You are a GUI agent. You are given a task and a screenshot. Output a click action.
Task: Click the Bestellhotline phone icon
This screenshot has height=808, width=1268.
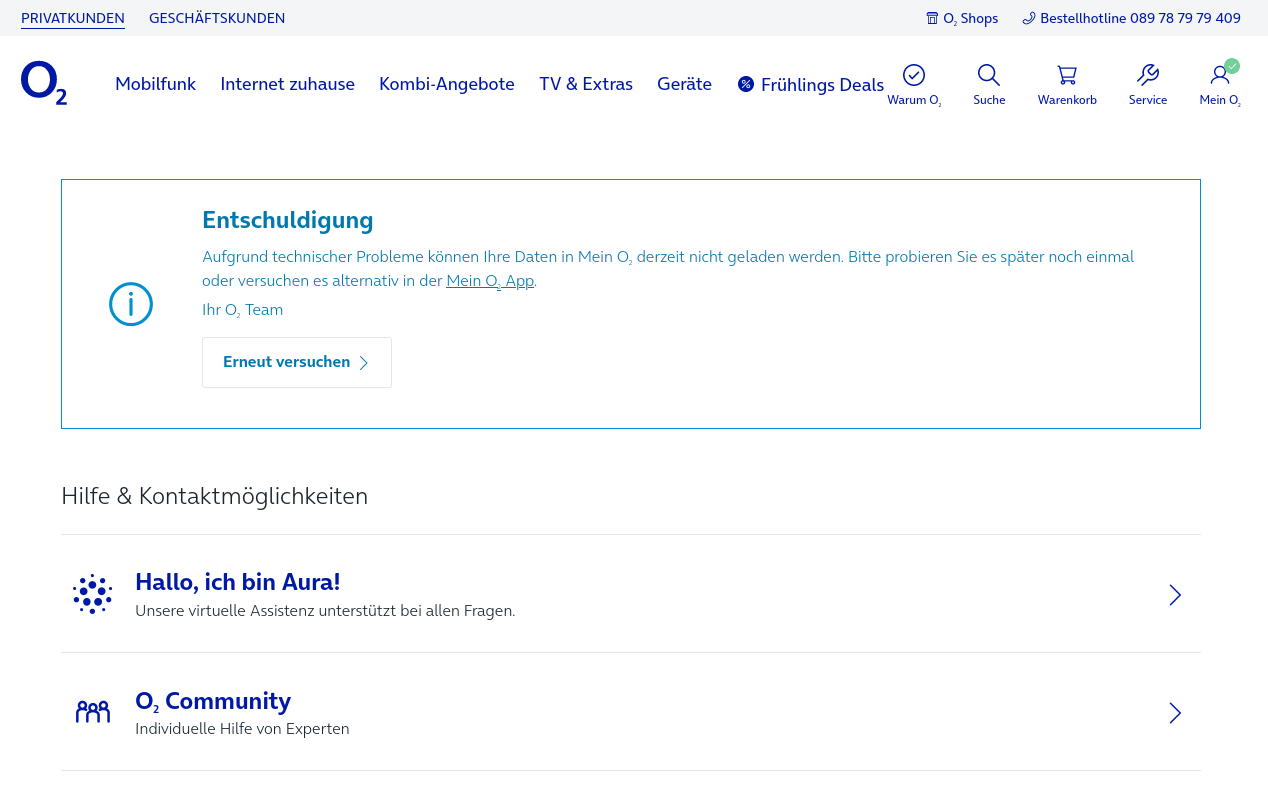[1029, 18]
